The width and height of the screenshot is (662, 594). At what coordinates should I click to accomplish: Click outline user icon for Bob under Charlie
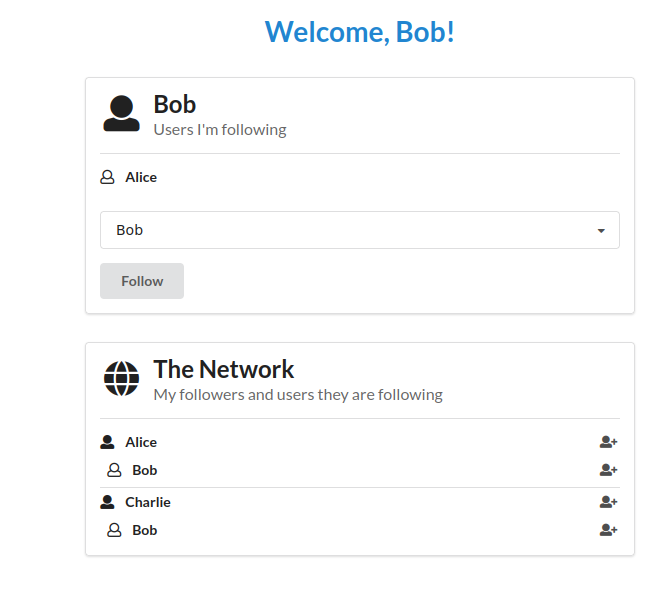coord(114,530)
